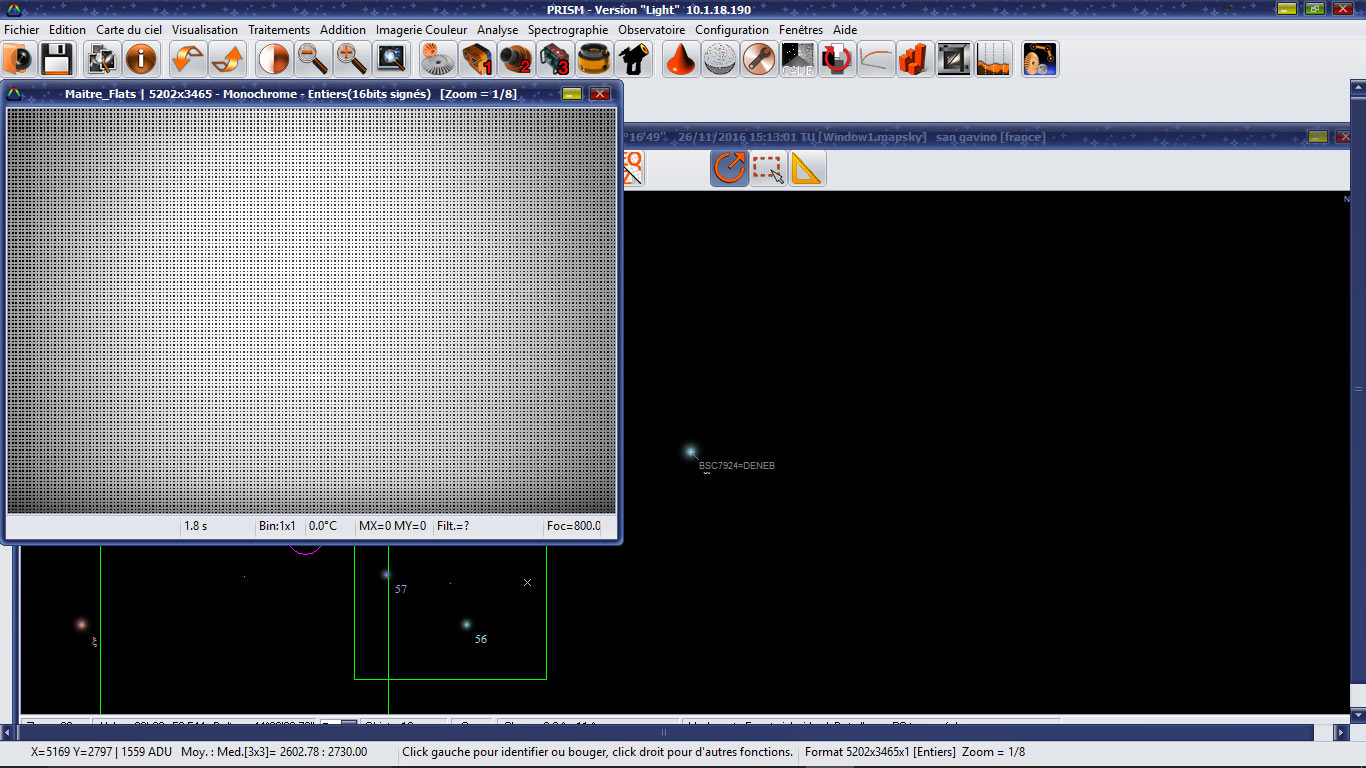Open the orange 3D bar histogram icon

pyautogui.click(x=914, y=60)
